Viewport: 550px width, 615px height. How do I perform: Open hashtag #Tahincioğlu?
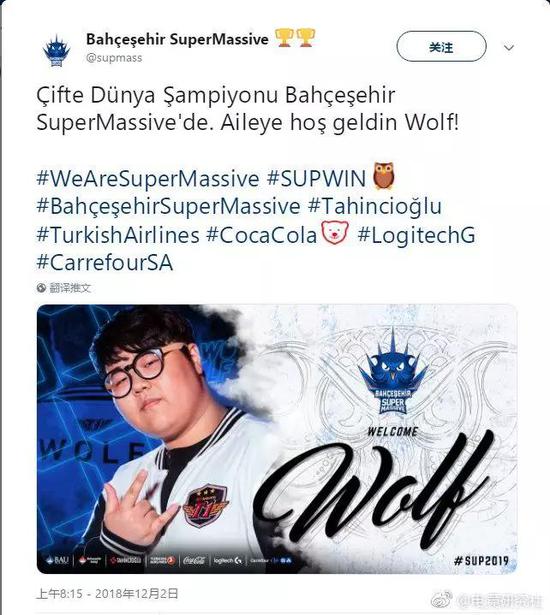pos(375,206)
